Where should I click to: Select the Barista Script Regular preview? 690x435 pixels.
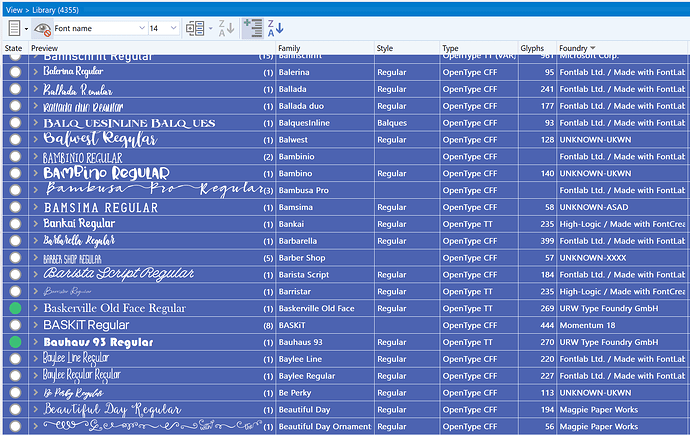(119, 274)
